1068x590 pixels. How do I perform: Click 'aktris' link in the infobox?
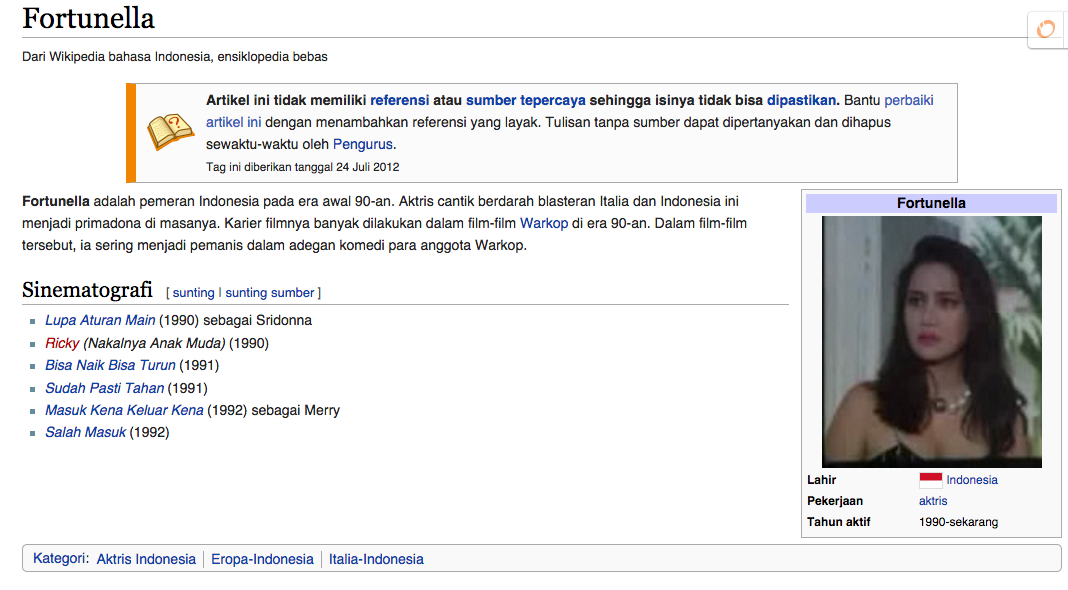tap(933, 501)
